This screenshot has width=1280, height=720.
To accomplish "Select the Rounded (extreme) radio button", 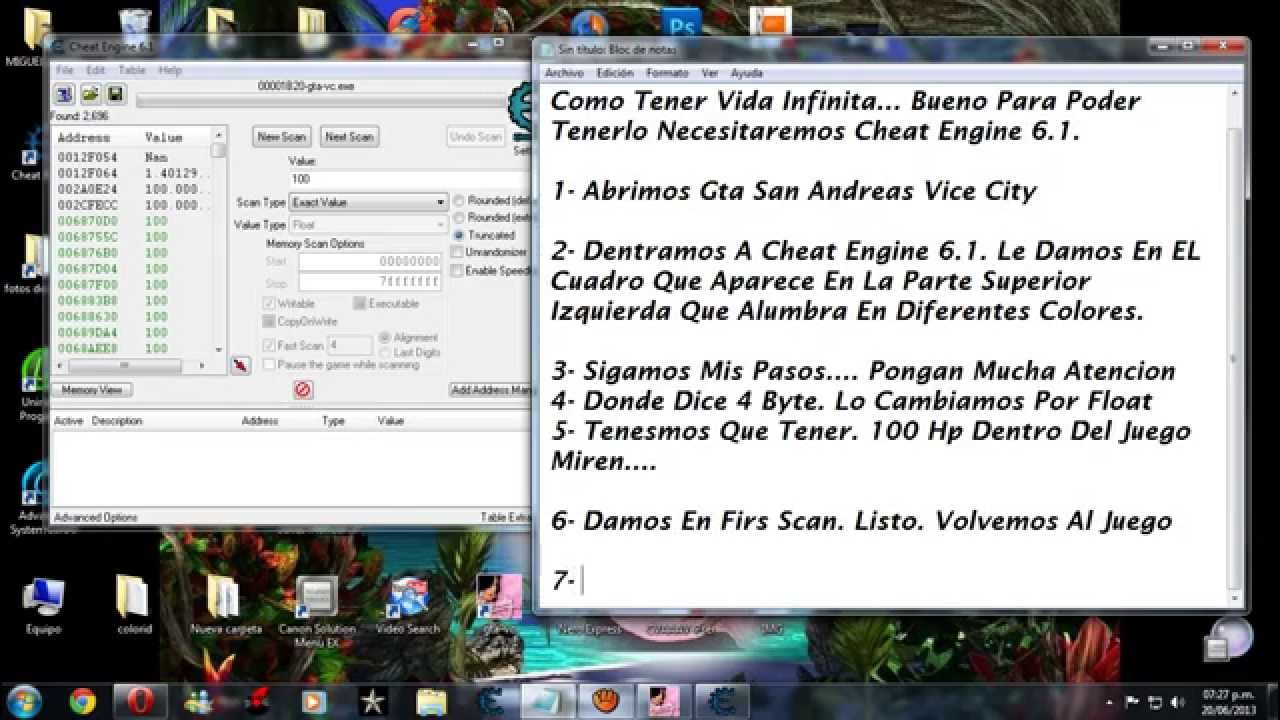I will [x=459, y=218].
